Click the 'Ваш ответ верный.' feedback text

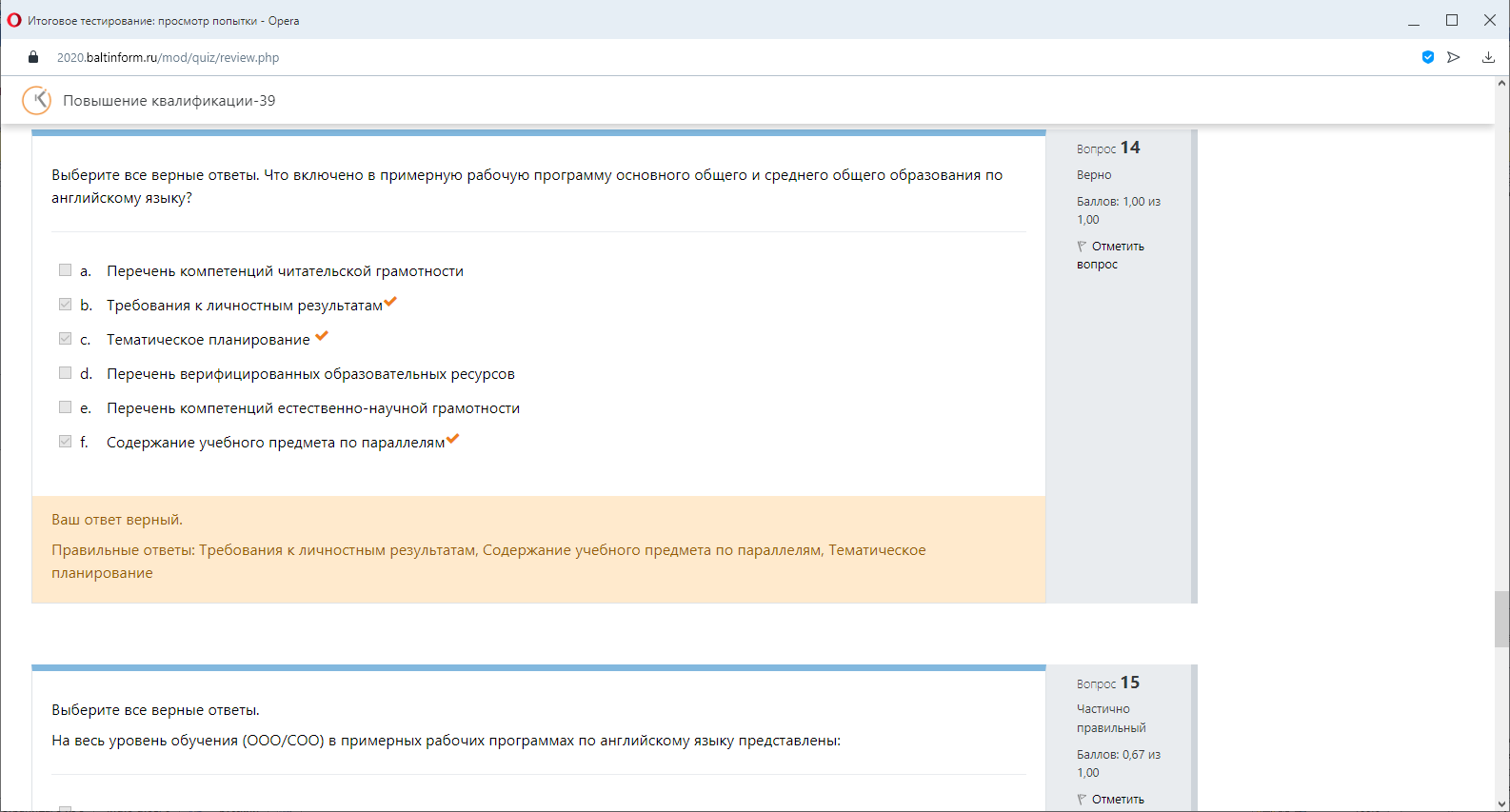[117, 520]
